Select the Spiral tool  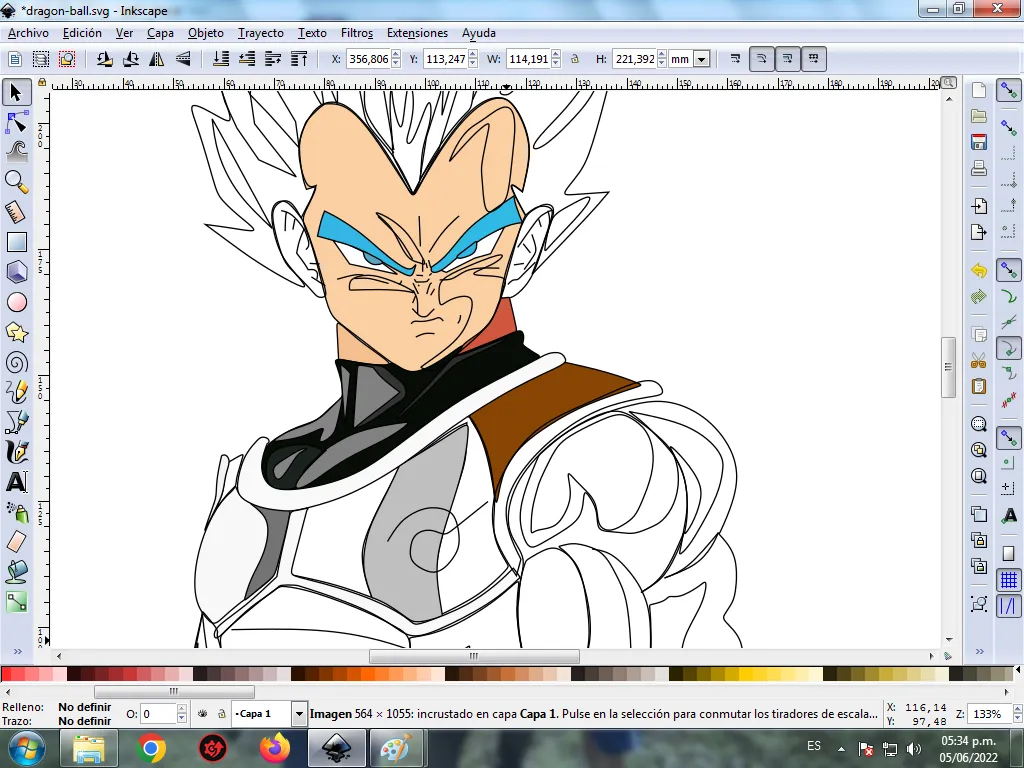point(16,362)
